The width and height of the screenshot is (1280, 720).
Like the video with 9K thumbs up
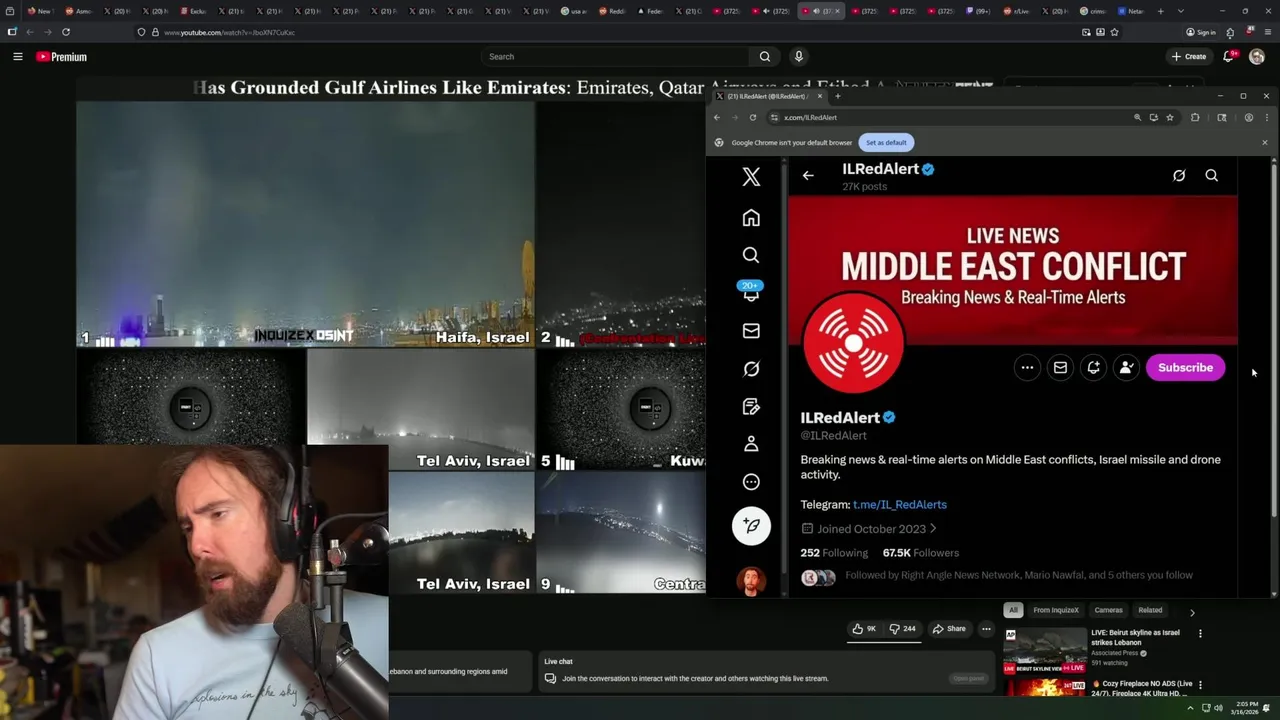[x=864, y=629]
